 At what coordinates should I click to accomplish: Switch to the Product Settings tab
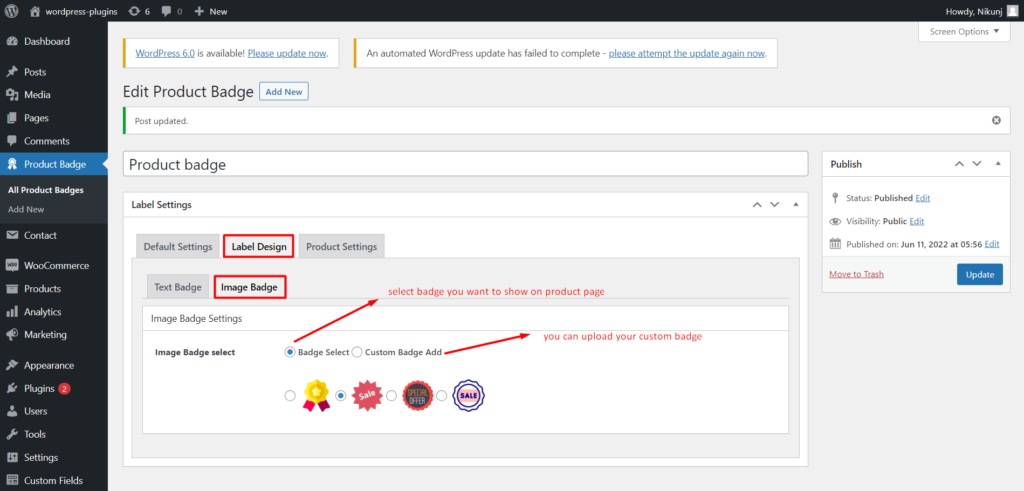(x=342, y=247)
